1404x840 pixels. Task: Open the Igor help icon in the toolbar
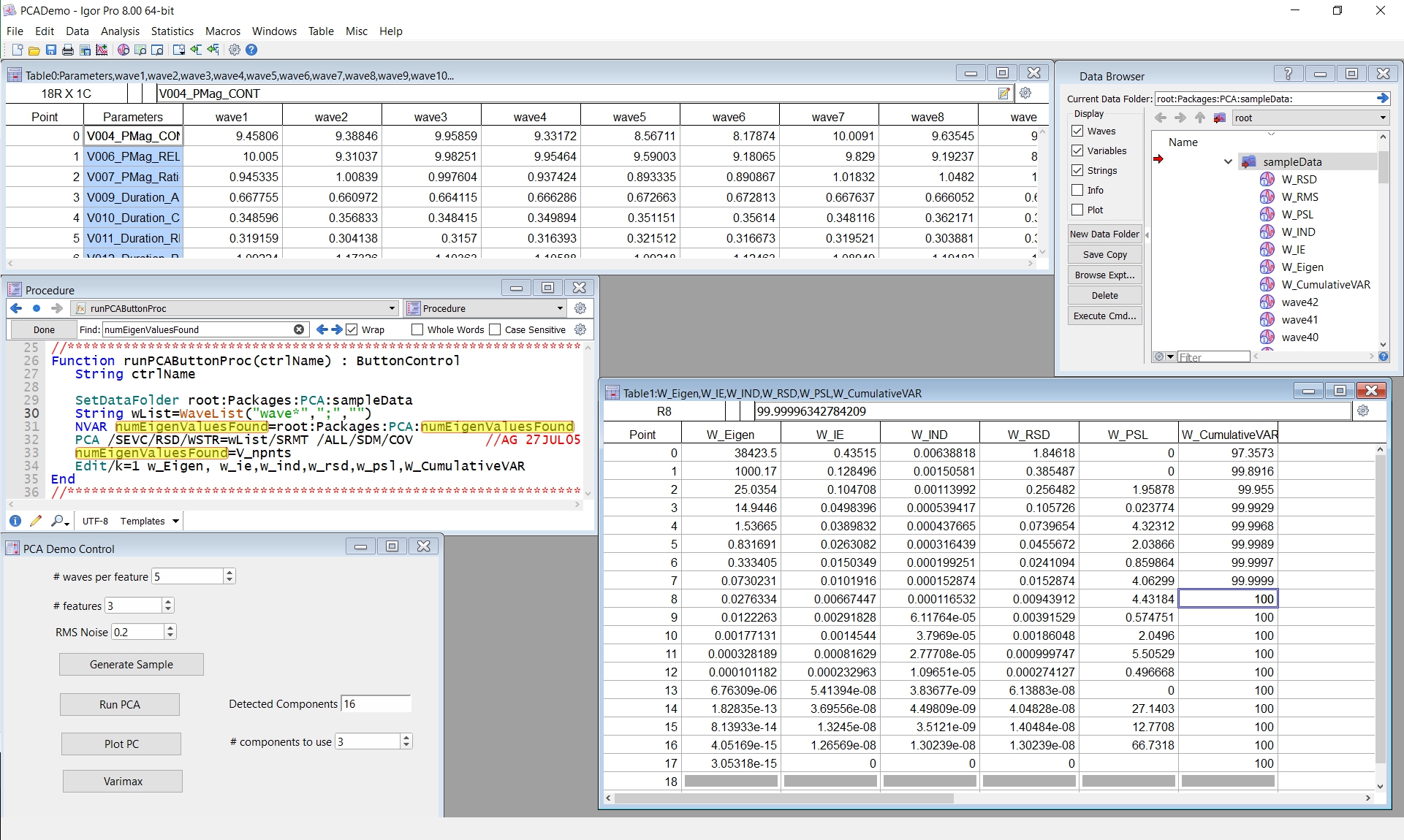tap(252, 50)
